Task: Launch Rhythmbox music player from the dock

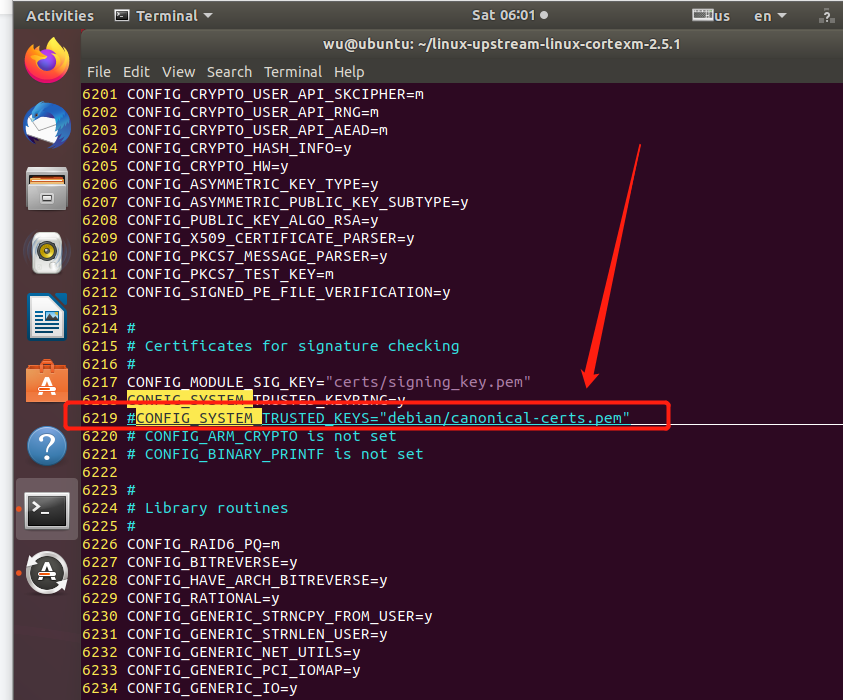Action: pyautogui.click(x=45, y=252)
